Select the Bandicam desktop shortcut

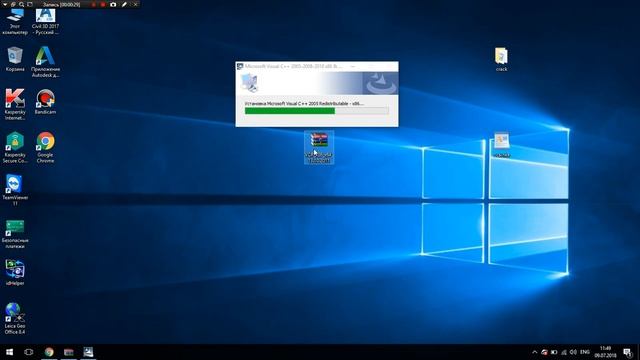click(45, 102)
